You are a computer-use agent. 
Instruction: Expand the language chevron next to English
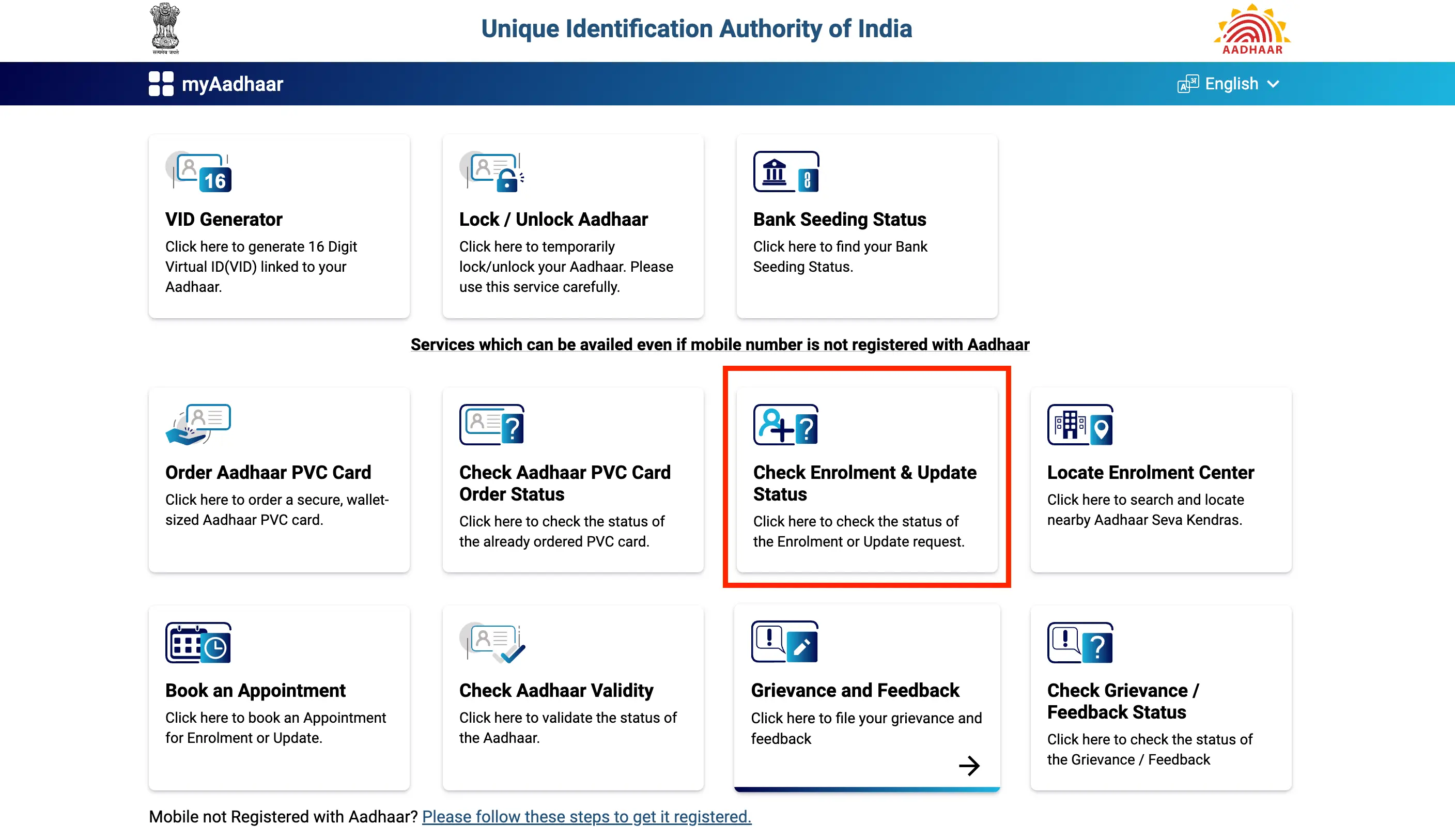pos(1273,84)
